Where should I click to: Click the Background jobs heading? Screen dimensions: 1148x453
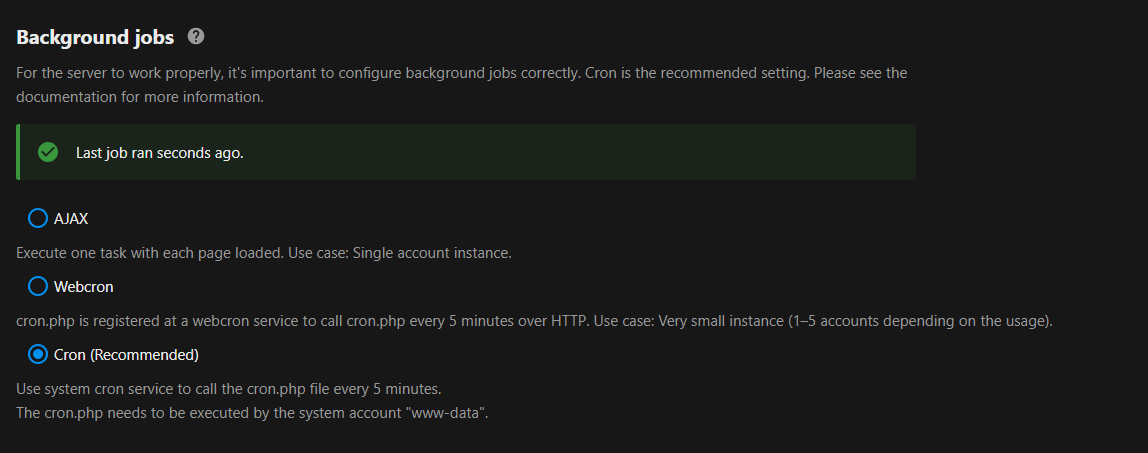click(95, 38)
